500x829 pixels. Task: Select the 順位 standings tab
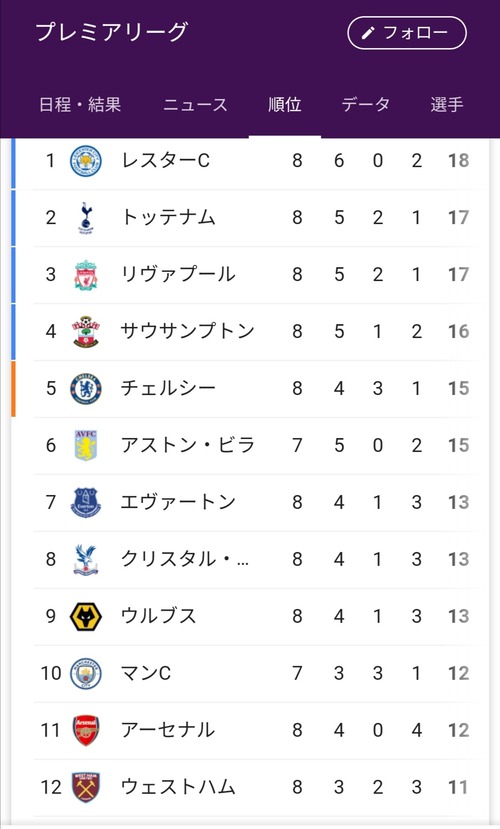tap(284, 104)
